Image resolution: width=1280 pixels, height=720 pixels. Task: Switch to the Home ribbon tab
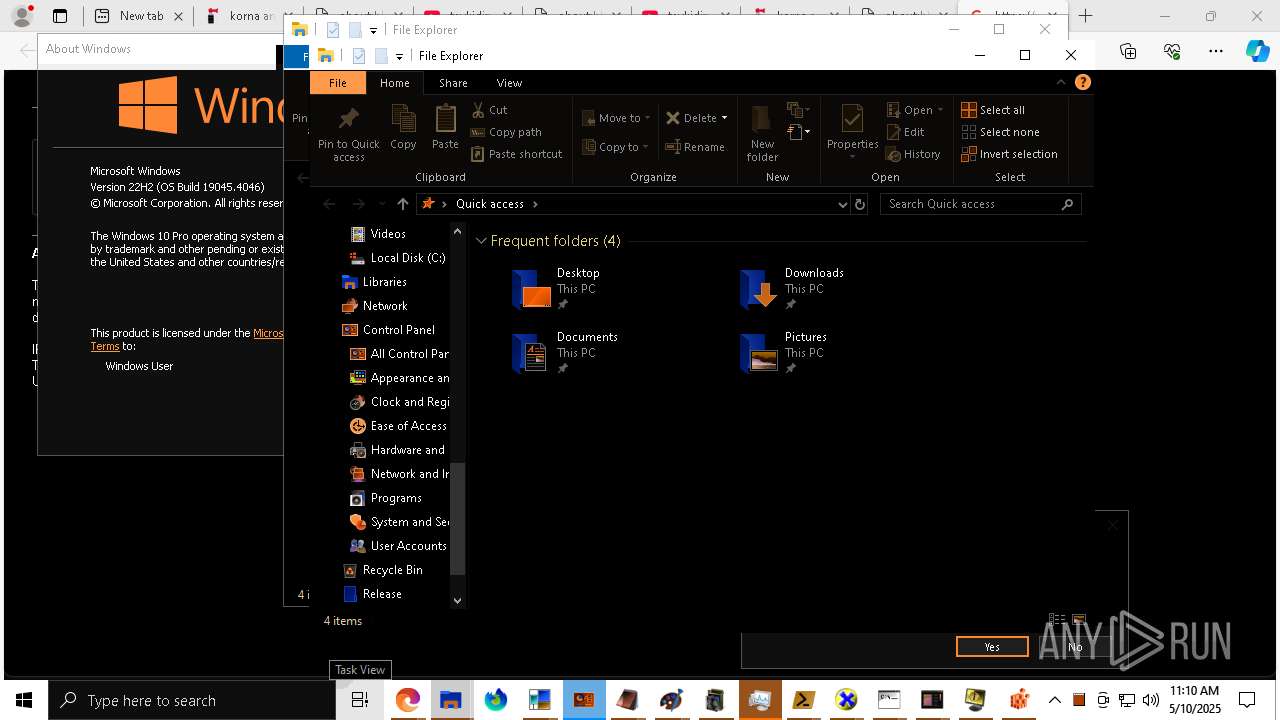point(394,83)
